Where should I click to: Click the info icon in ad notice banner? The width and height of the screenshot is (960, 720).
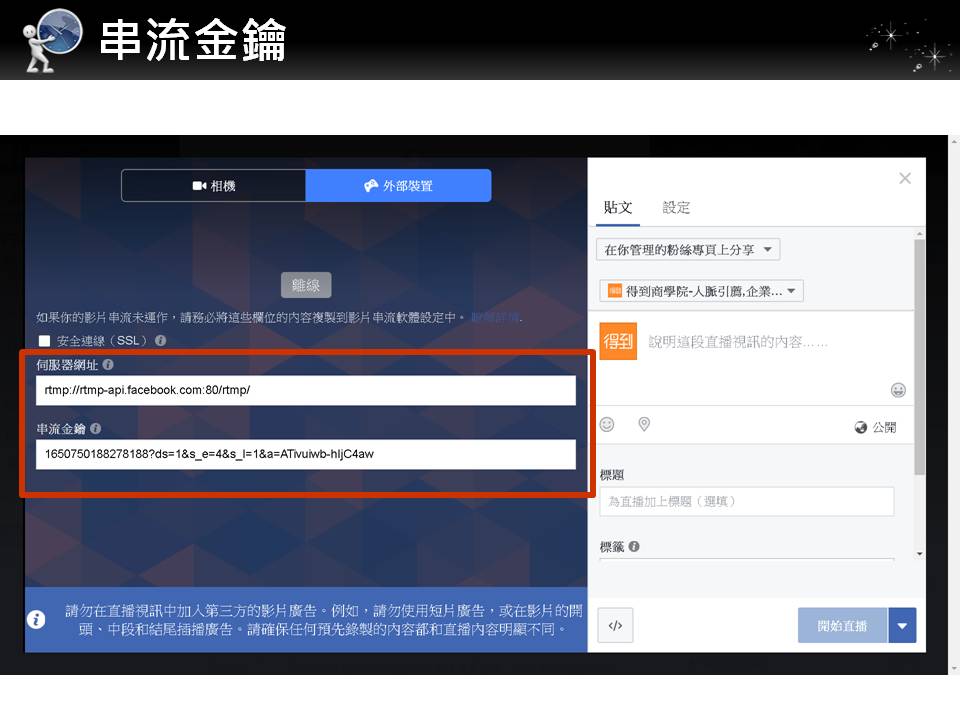click(37, 620)
